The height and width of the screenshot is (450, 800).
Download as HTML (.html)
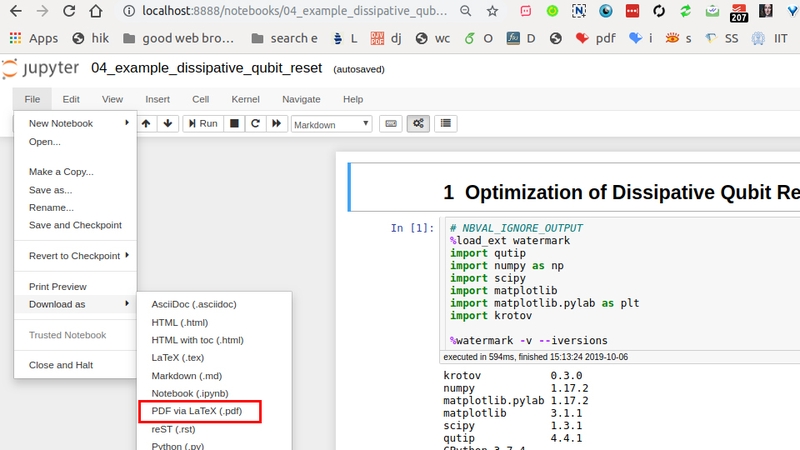(x=214, y=322)
